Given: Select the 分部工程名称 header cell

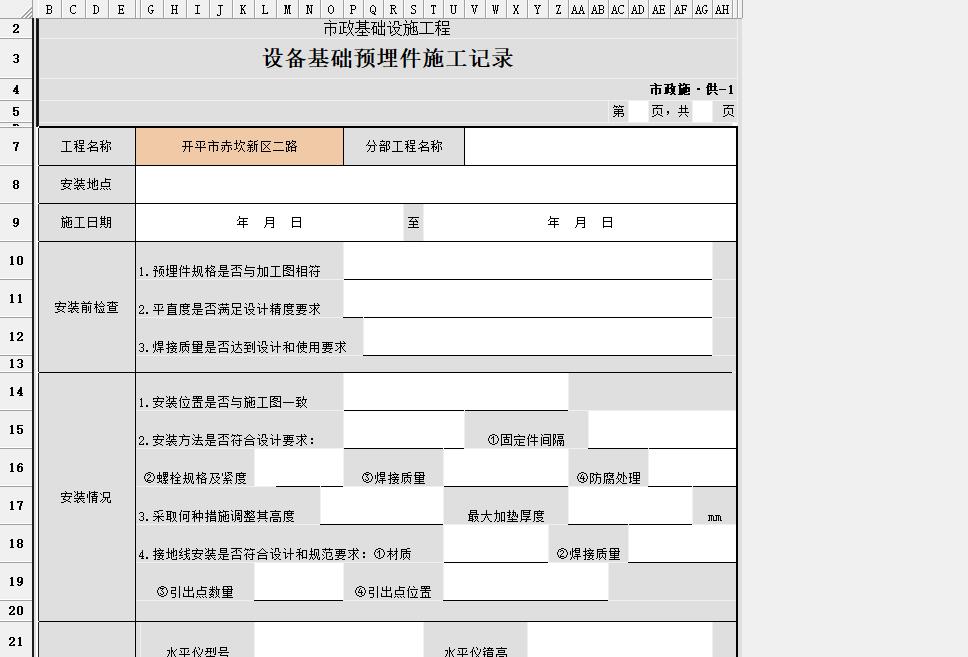Looking at the screenshot, I should click(x=403, y=146).
